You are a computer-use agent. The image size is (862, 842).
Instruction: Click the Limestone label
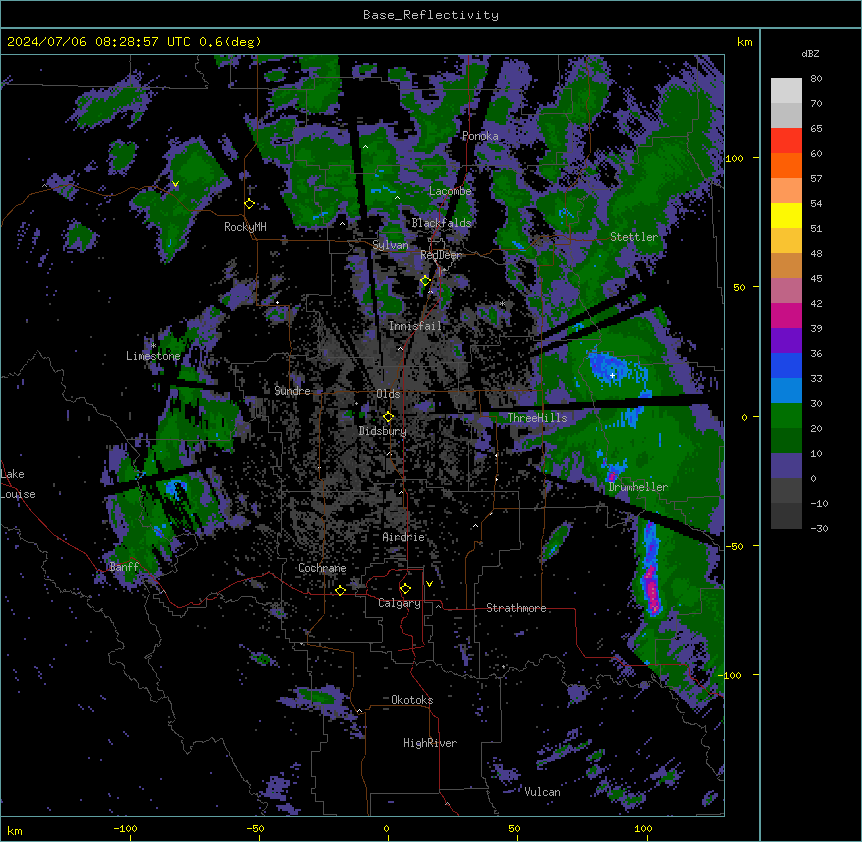153,356
